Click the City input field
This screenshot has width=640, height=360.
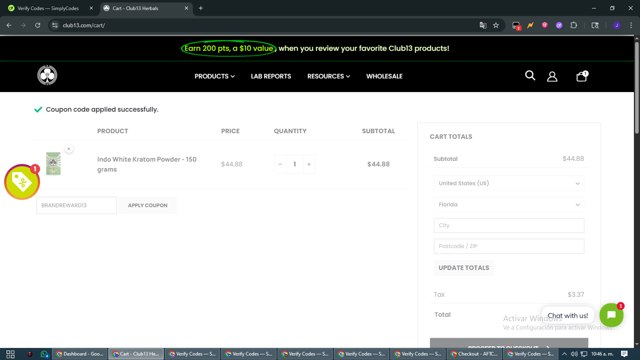click(x=509, y=225)
